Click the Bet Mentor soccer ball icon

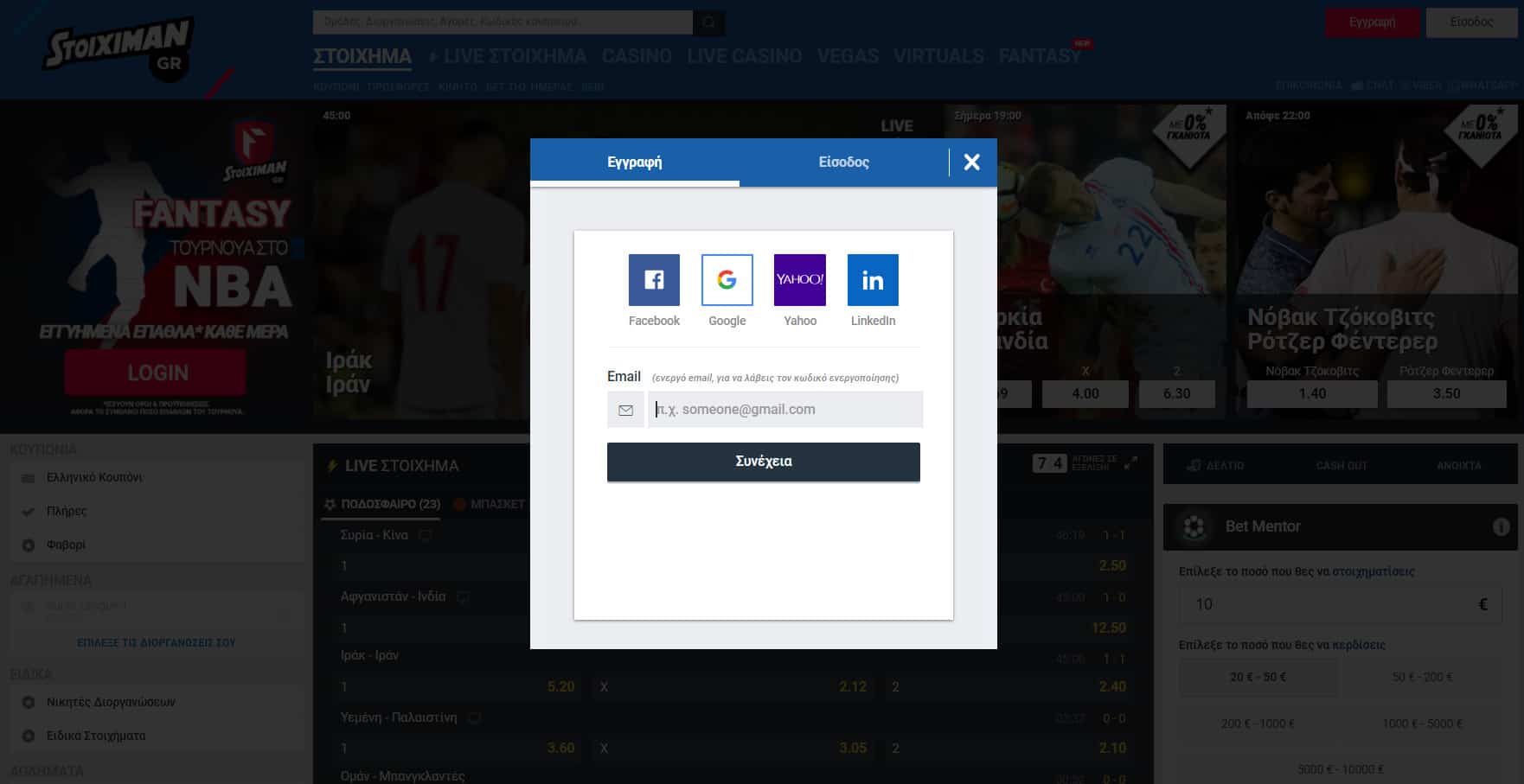point(1194,526)
